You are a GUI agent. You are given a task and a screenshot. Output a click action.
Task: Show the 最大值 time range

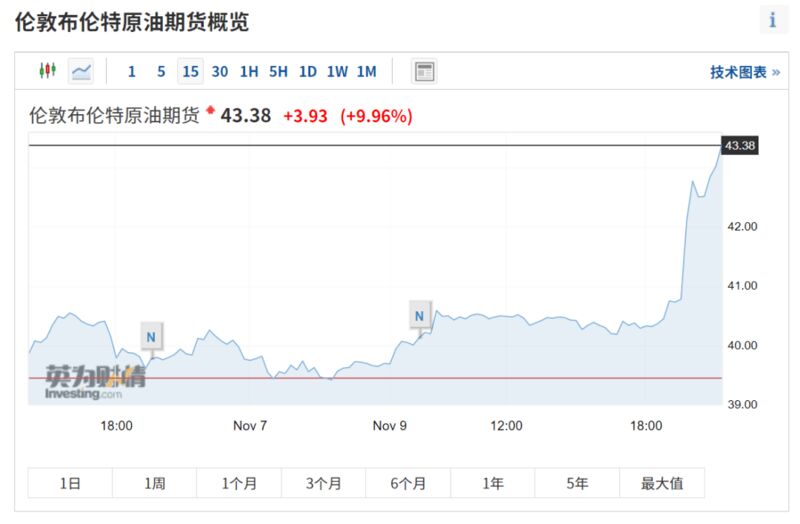(662, 483)
